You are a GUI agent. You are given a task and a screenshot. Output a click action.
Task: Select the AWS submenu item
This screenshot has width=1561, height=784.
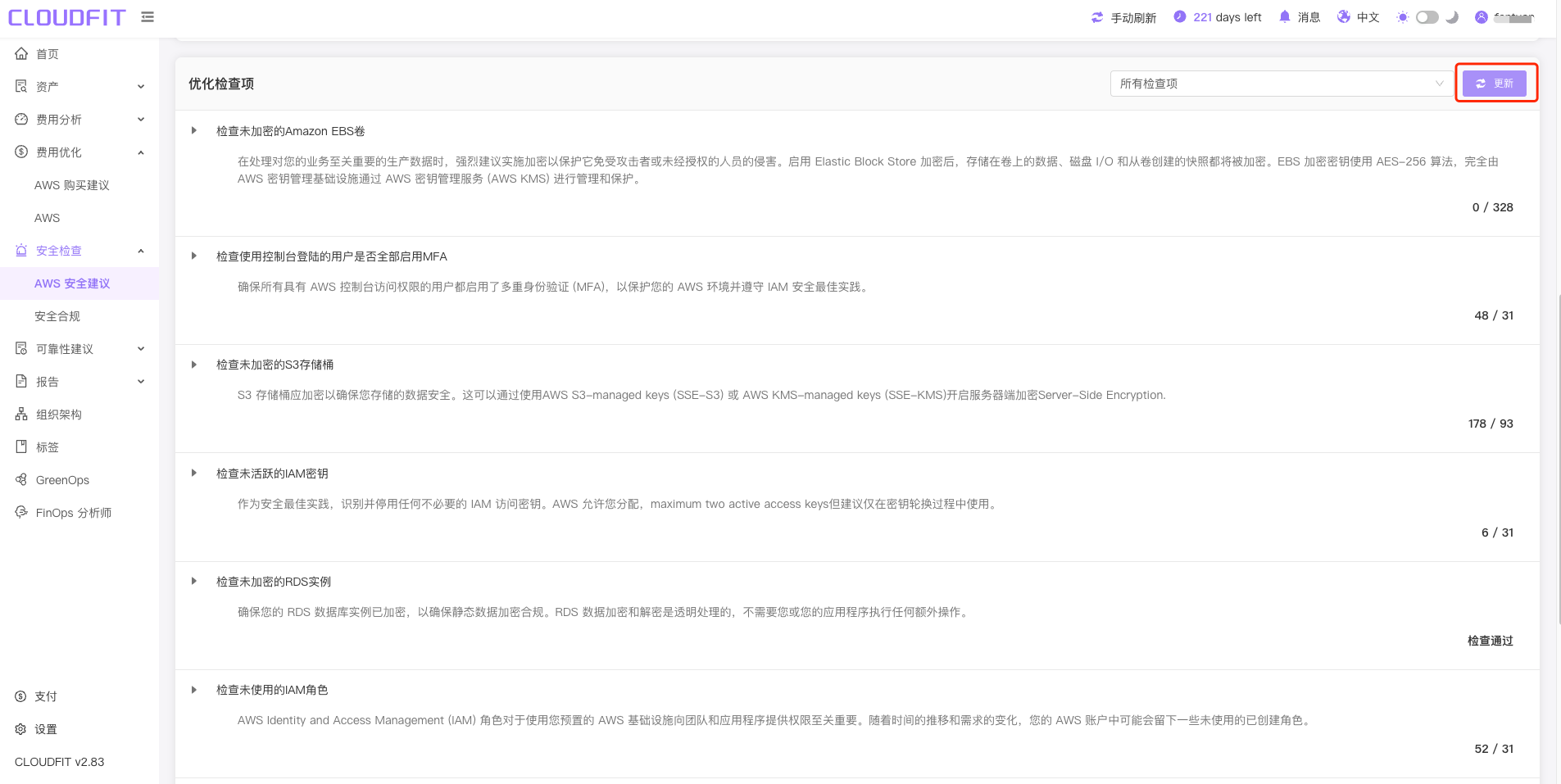click(79, 218)
